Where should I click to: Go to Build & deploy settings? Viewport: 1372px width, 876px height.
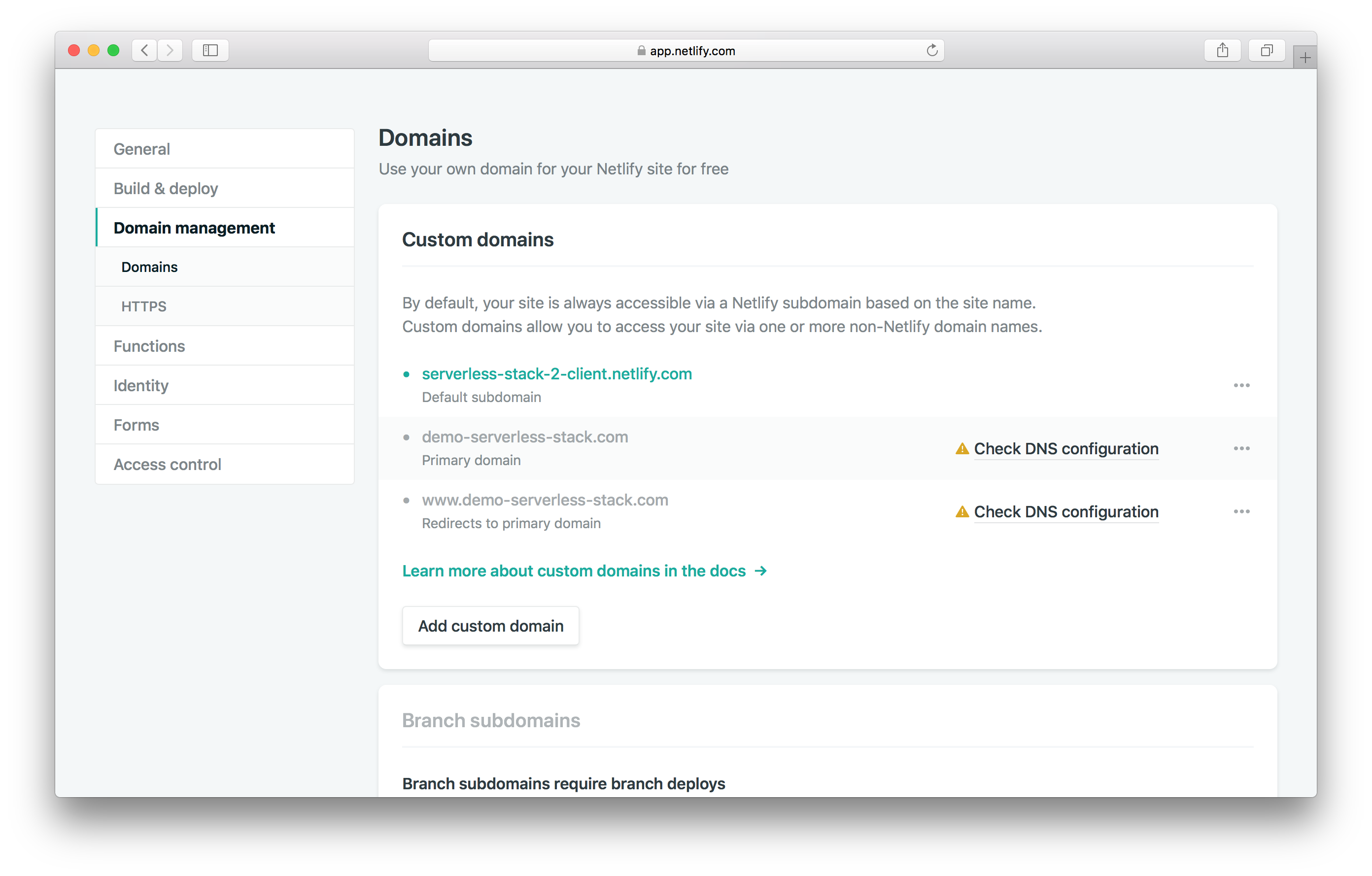pos(165,189)
